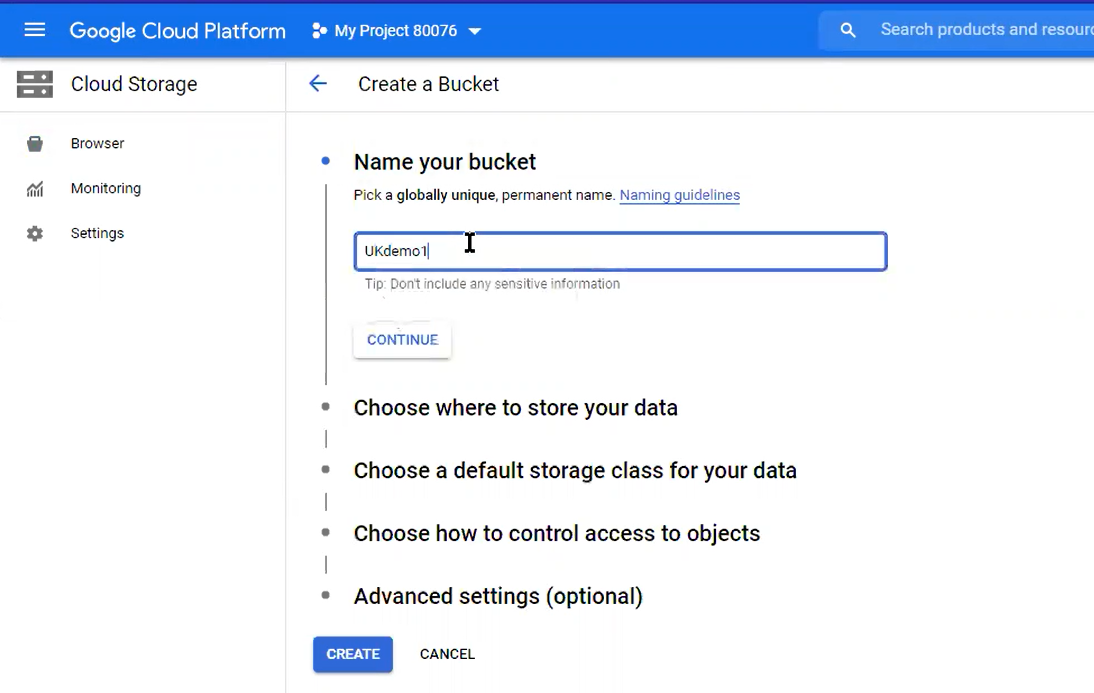Viewport: 1094px width, 693px height.
Task: Click the Cloud Storage product icon
Action: (x=35, y=84)
